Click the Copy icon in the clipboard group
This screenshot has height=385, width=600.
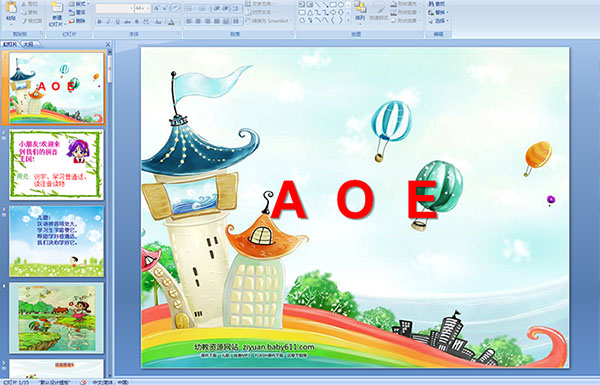pos(24,12)
